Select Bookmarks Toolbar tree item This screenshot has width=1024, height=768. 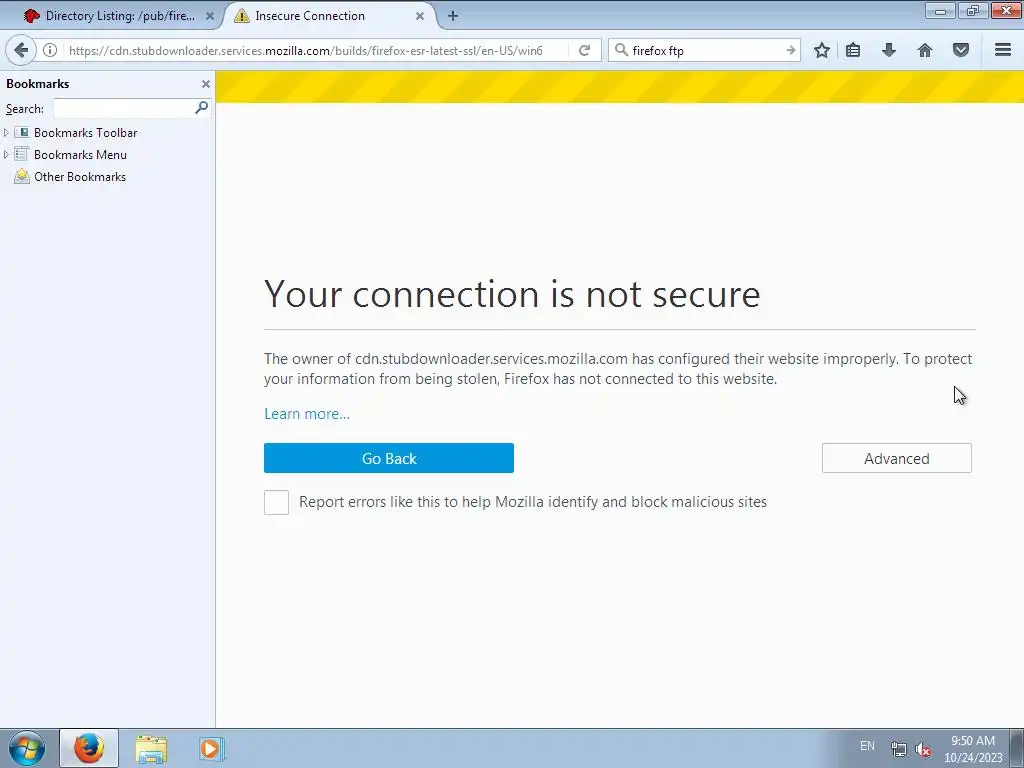[86, 133]
